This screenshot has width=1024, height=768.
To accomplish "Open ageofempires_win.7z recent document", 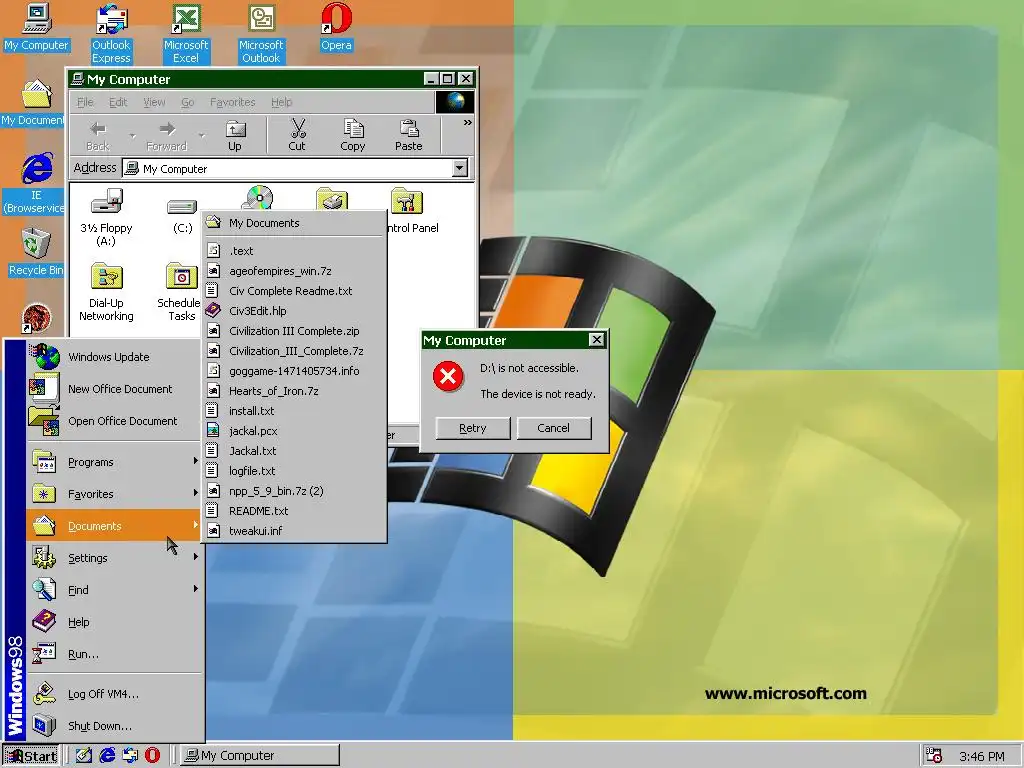I will tap(294, 271).
